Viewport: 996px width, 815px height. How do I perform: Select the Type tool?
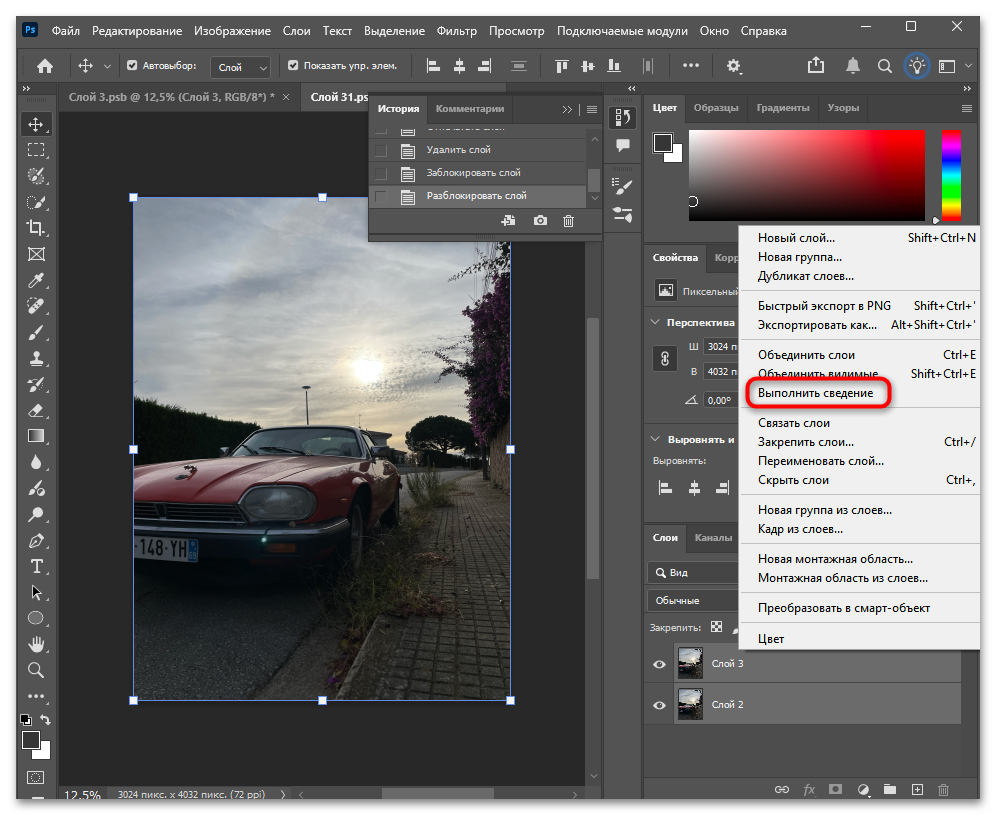(x=36, y=567)
